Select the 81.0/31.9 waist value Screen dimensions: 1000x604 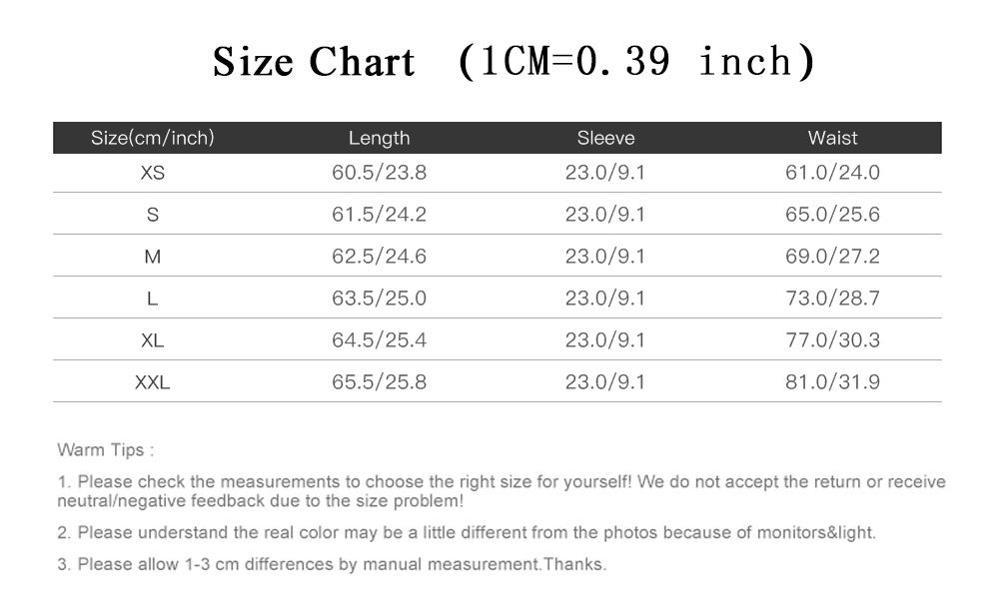tap(832, 382)
